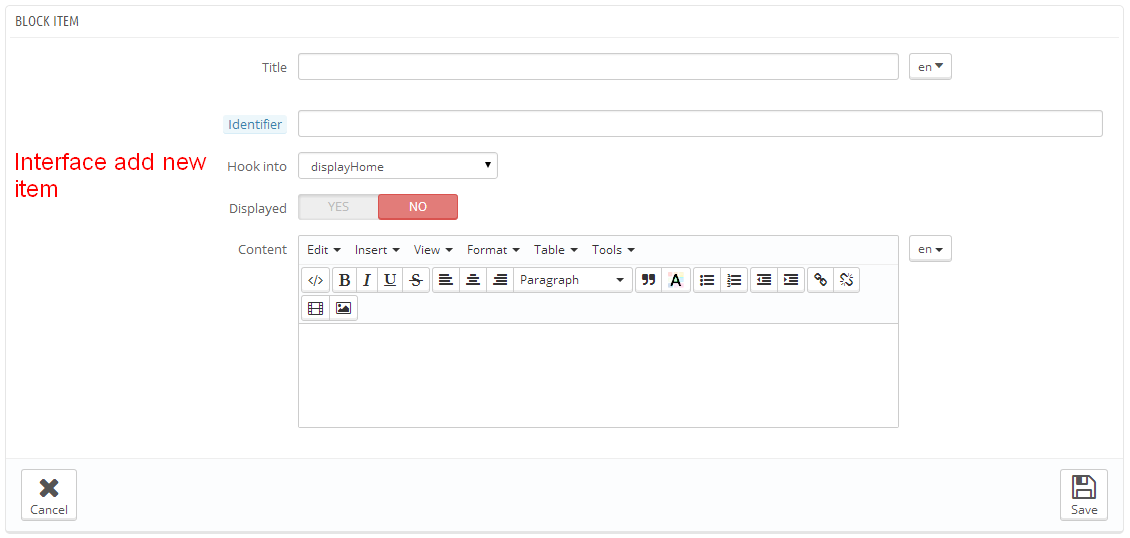Click the insert link icon

[820, 280]
